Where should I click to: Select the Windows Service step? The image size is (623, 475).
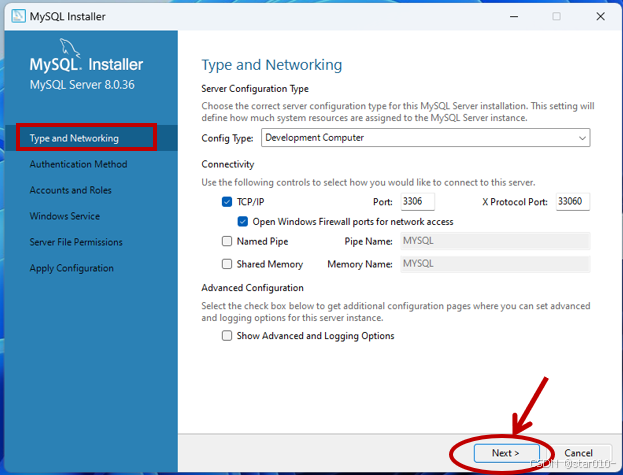(65, 216)
